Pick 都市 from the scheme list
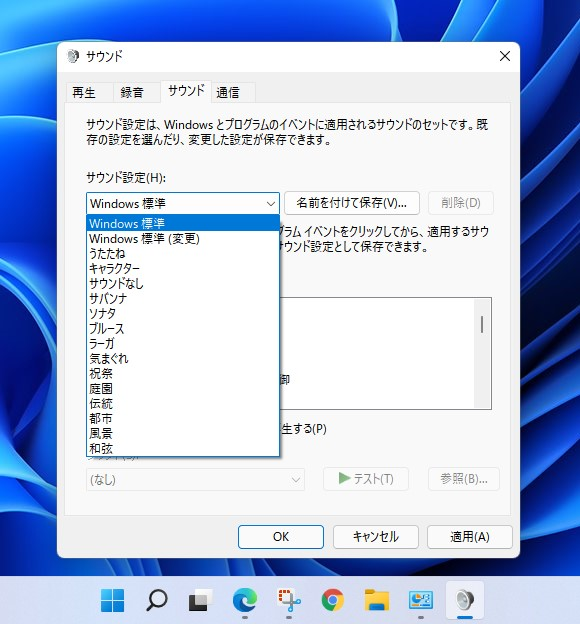Screen dimensions: 580x624 pos(183,418)
